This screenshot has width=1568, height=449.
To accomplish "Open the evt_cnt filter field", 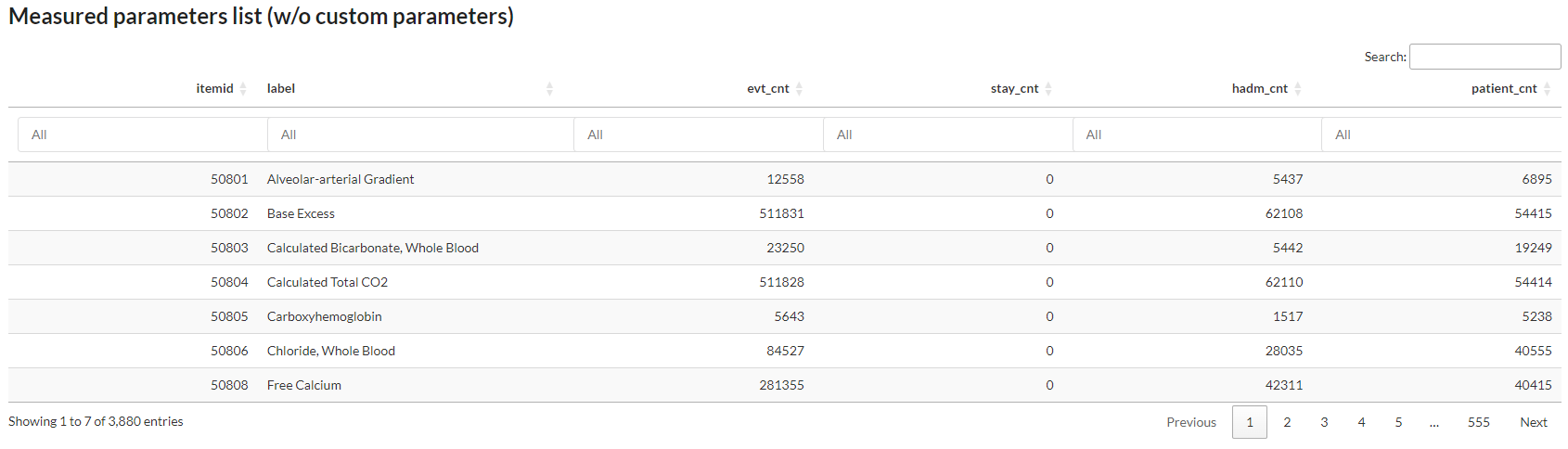I will pos(699,135).
